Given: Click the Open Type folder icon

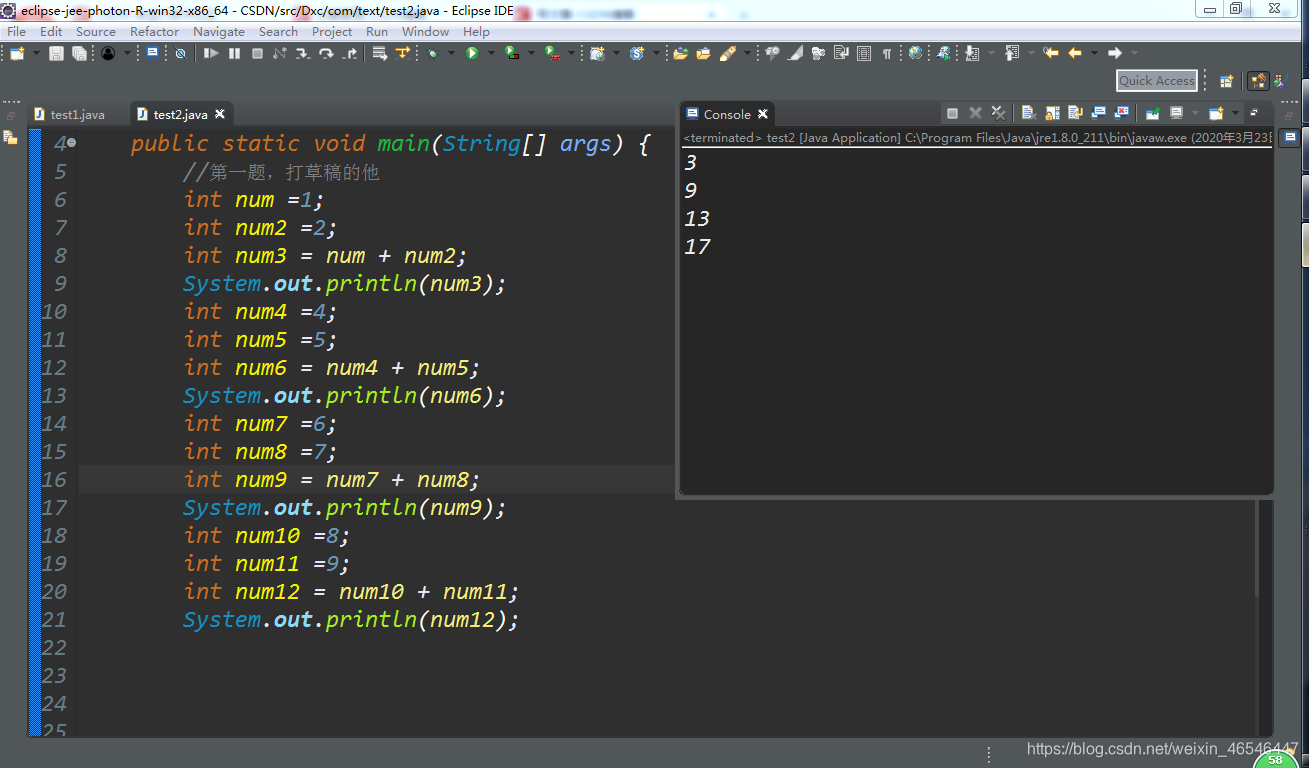Looking at the screenshot, I should tap(681, 53).
